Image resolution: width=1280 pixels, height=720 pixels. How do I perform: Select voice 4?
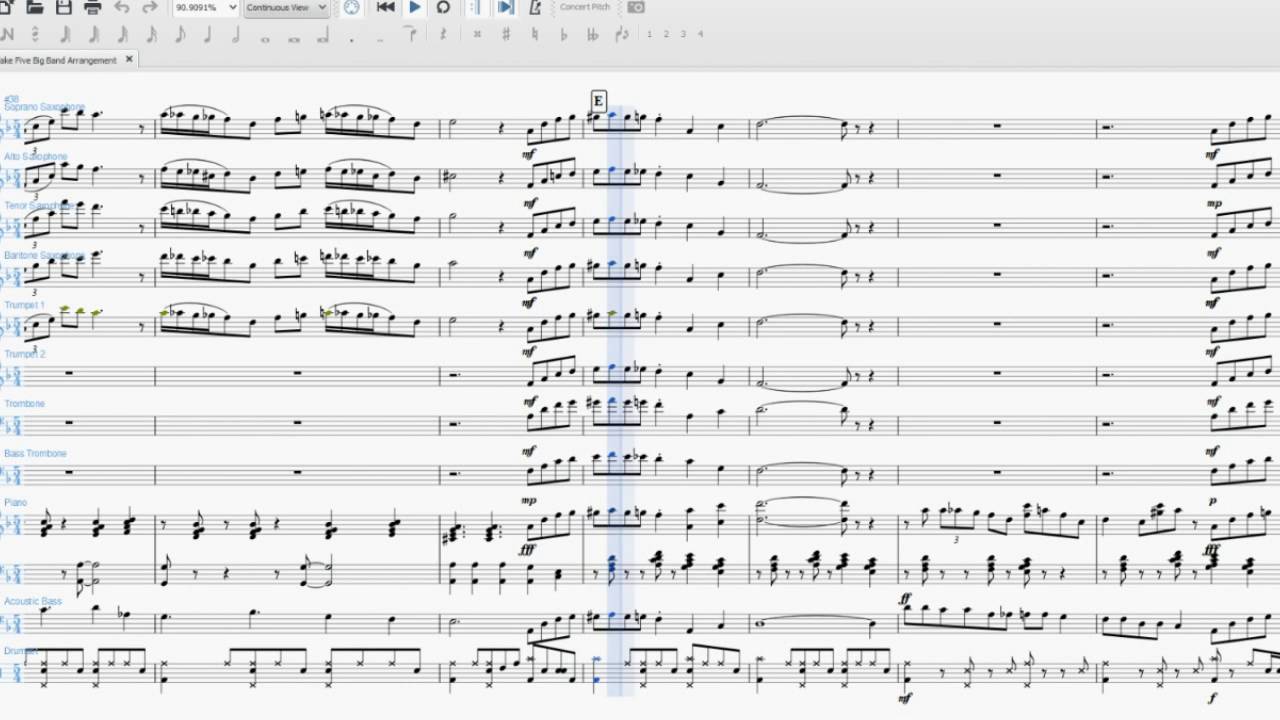(x=700, y=34)
